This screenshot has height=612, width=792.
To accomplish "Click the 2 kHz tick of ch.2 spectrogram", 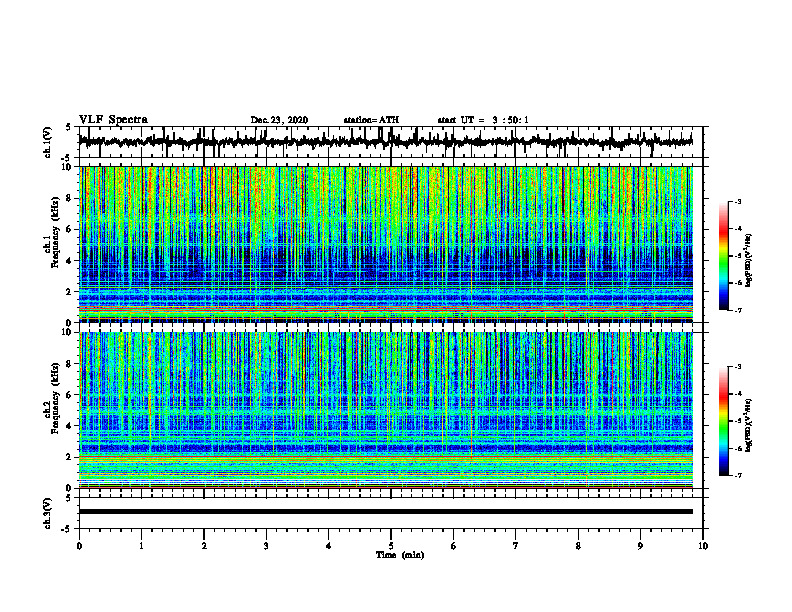I will coord(69,457).
